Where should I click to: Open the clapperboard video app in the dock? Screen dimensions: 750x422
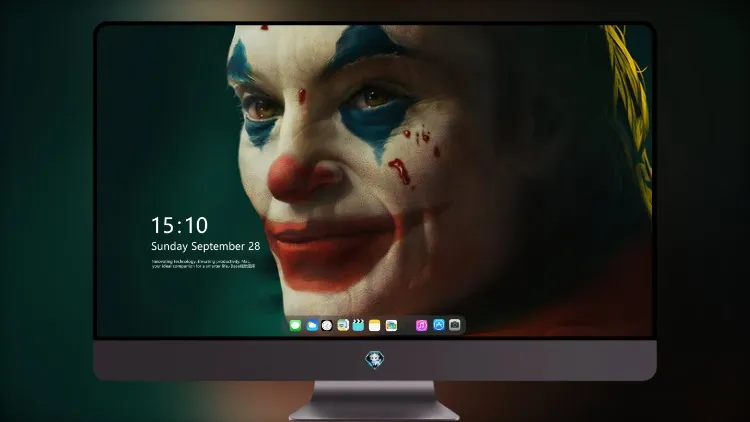[x=358, y=325]
